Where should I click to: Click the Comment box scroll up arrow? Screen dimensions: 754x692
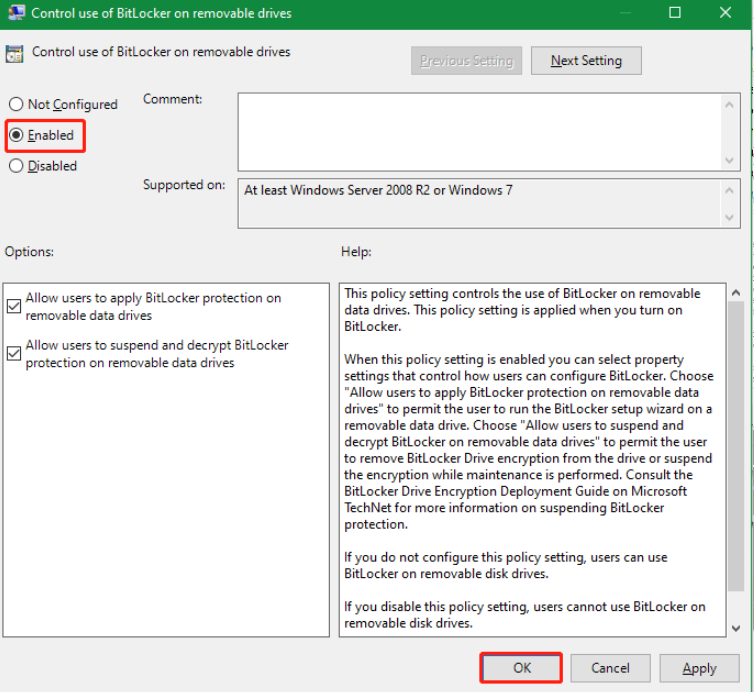[729, 104]
